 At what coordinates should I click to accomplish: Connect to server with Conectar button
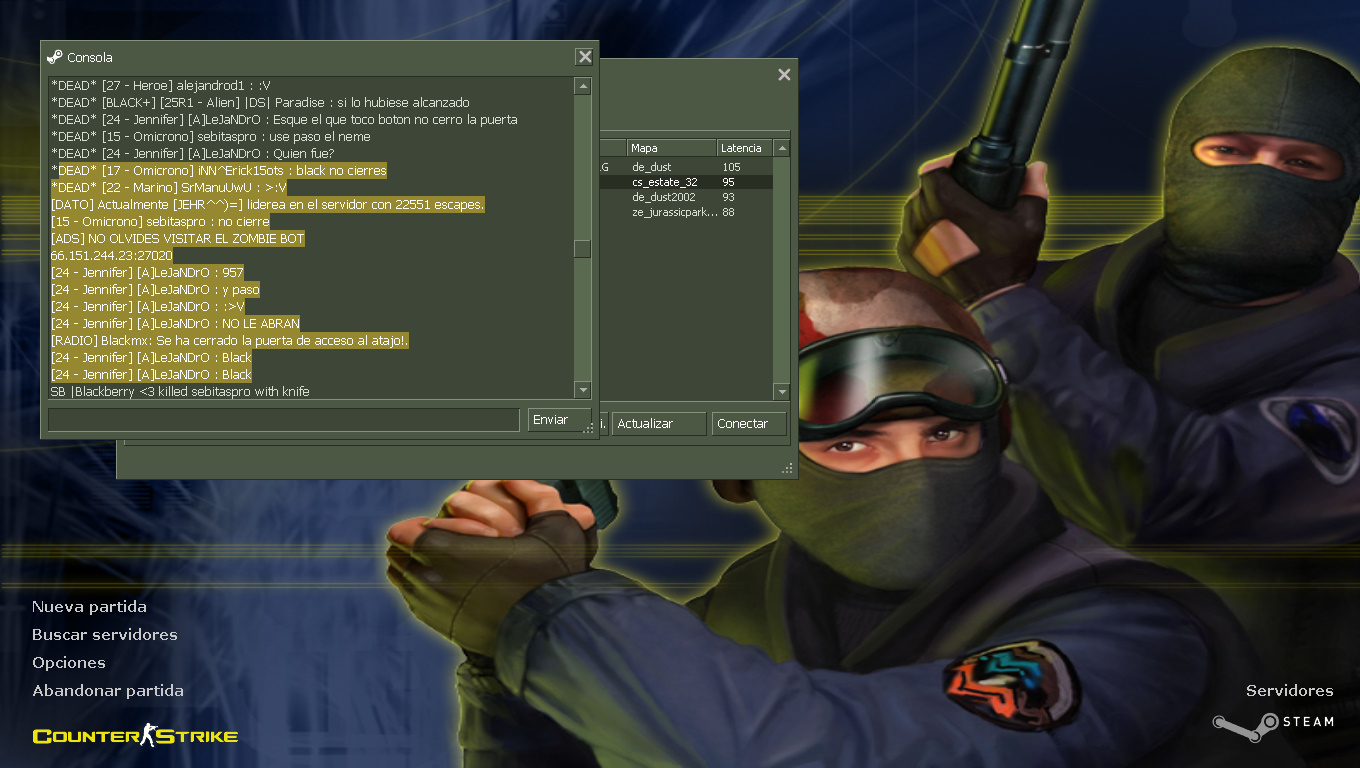(x=749, y=424)
